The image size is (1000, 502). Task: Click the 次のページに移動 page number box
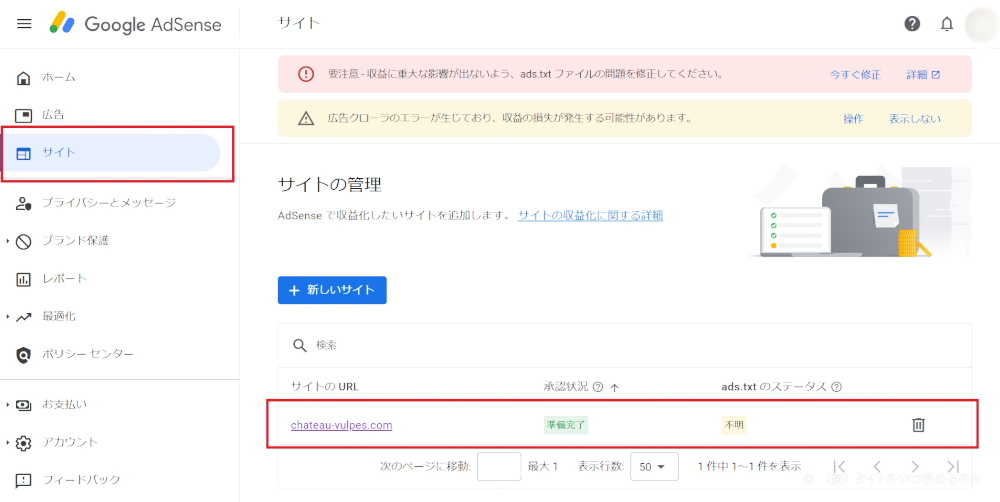click(499, 467)
